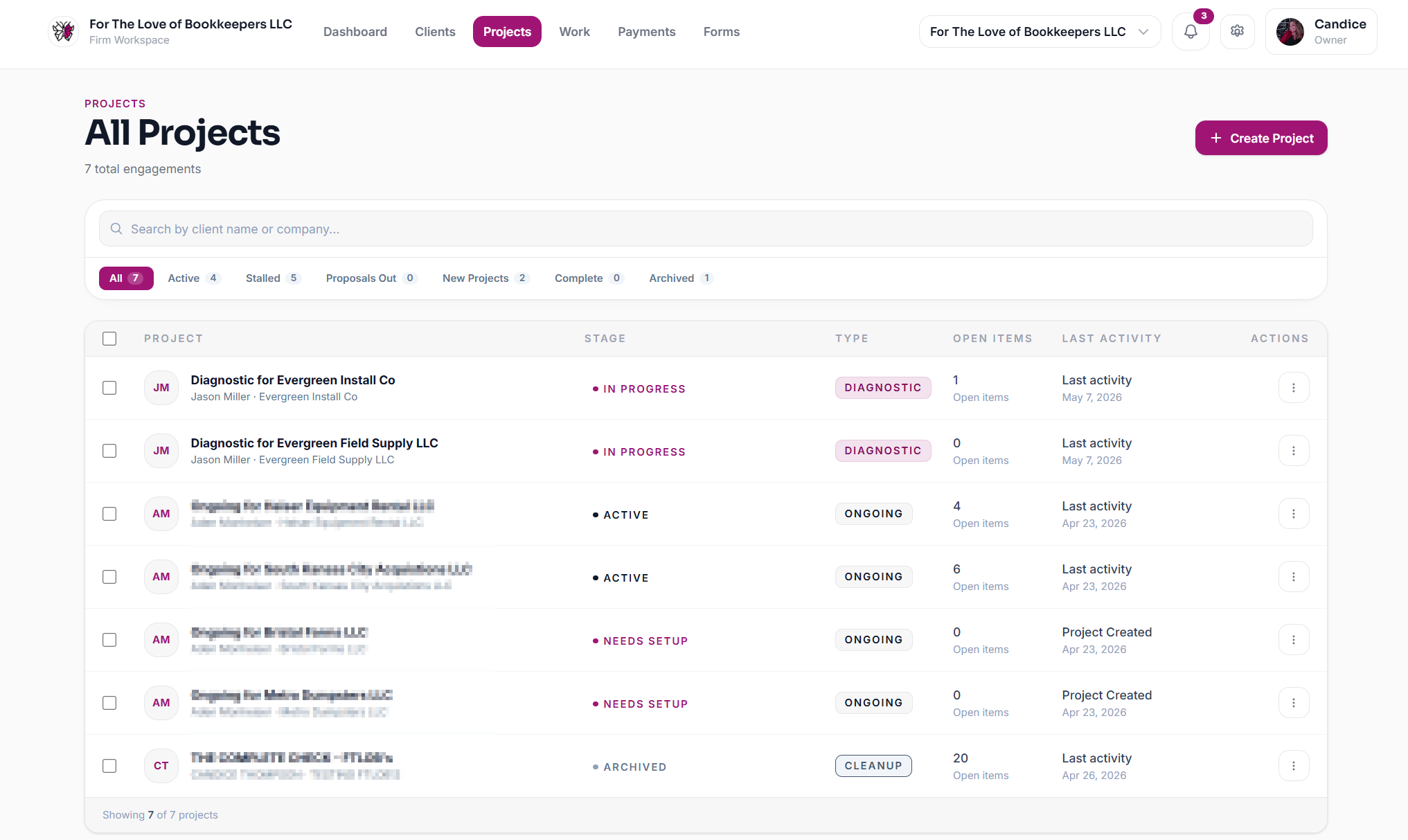The image size is (1408, 840).
Task: Click CT avatar on archived project row
Action: click(161, 766)
